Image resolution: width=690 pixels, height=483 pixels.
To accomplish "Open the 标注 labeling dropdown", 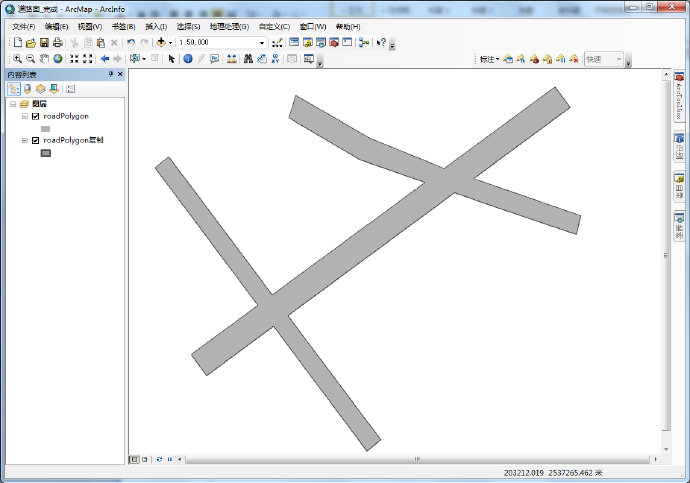I will (x=489, y=59).
